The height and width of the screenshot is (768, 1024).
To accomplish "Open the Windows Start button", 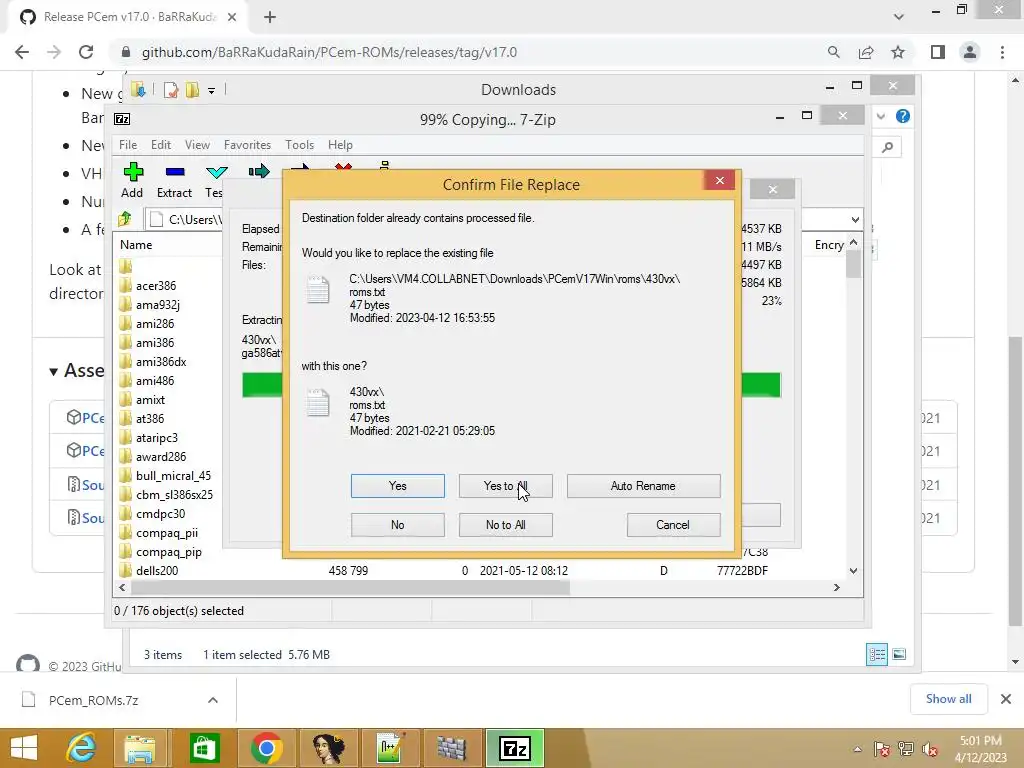I will pos(24,748).
